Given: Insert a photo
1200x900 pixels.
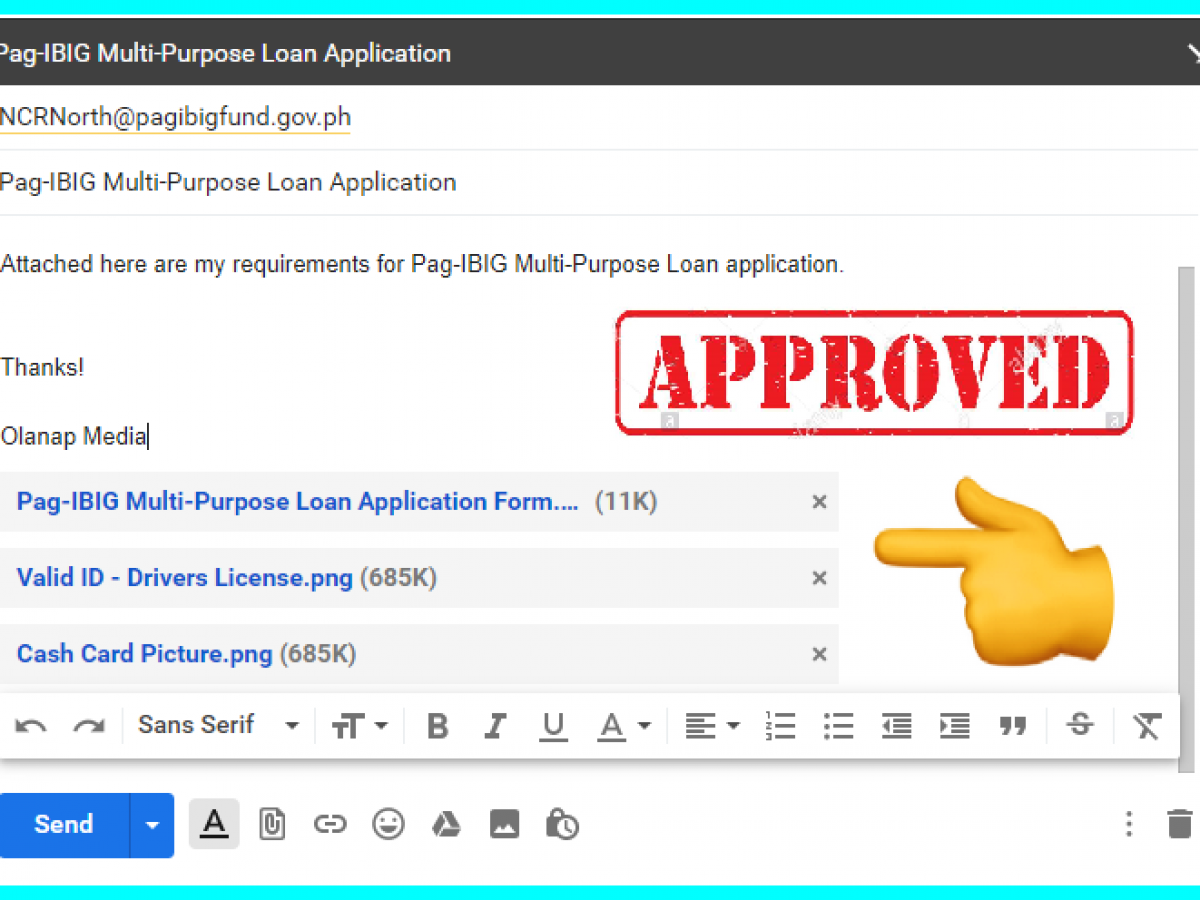Looking at the screenshot, I should [x=504, y=824].
